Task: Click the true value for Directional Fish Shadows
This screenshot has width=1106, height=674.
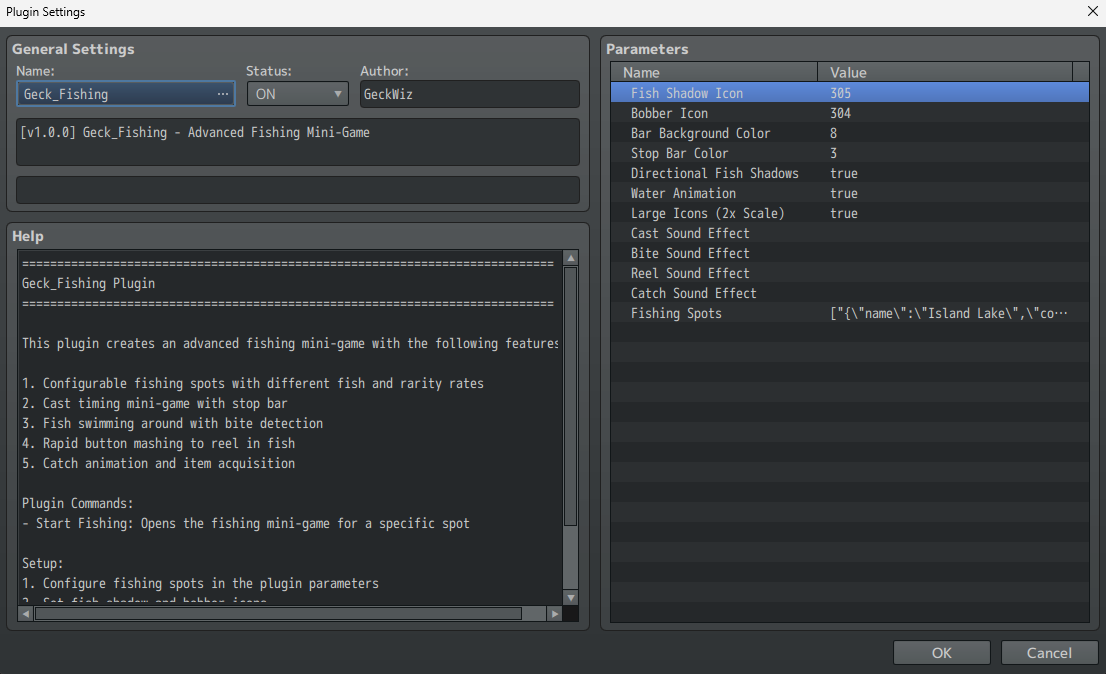Action: [x=844, y=173]
